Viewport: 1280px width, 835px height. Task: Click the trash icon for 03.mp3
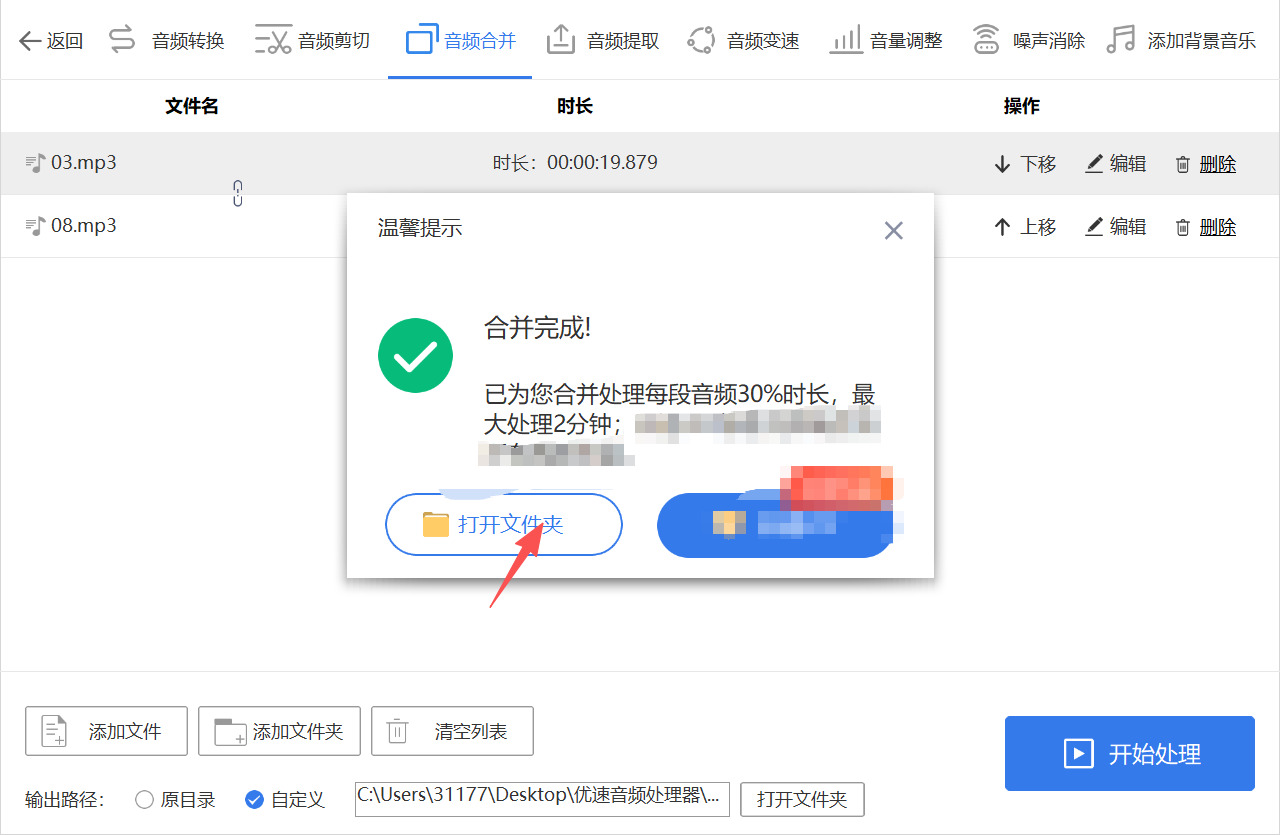pyautogui.click(x=1183, y=165)
